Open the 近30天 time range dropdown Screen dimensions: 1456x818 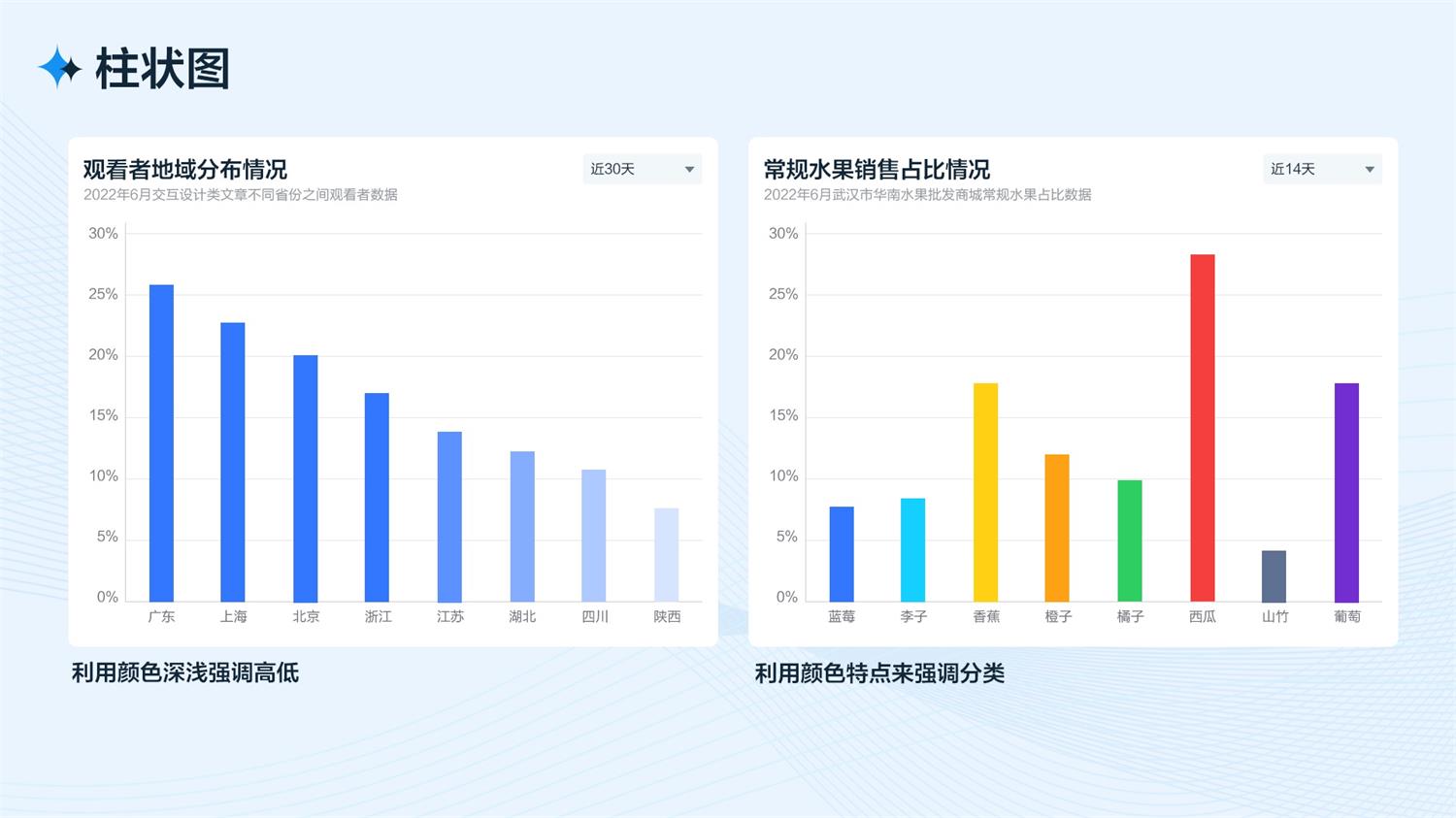642,169
